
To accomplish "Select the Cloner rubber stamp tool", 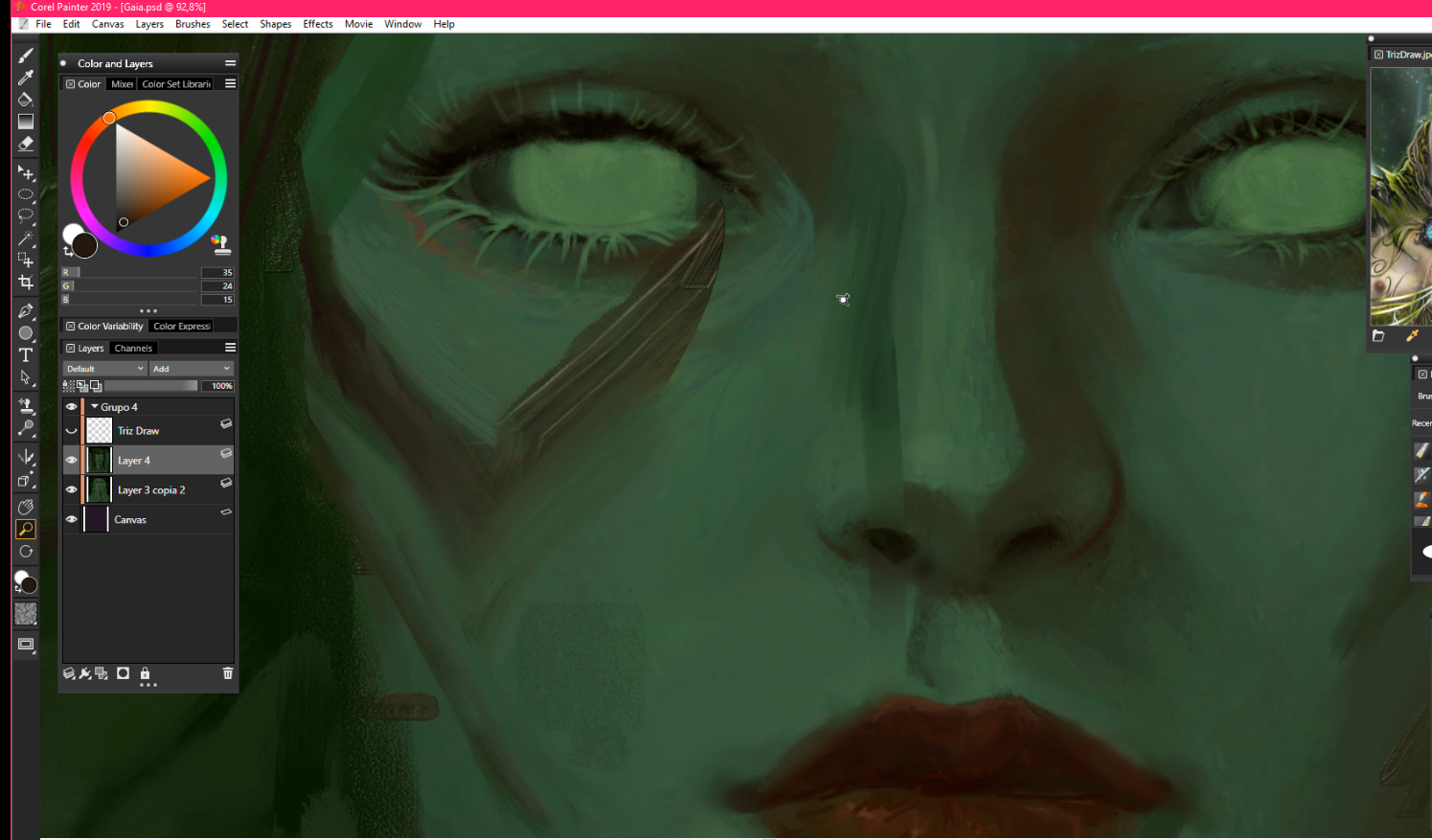I will tap(26, 406).
